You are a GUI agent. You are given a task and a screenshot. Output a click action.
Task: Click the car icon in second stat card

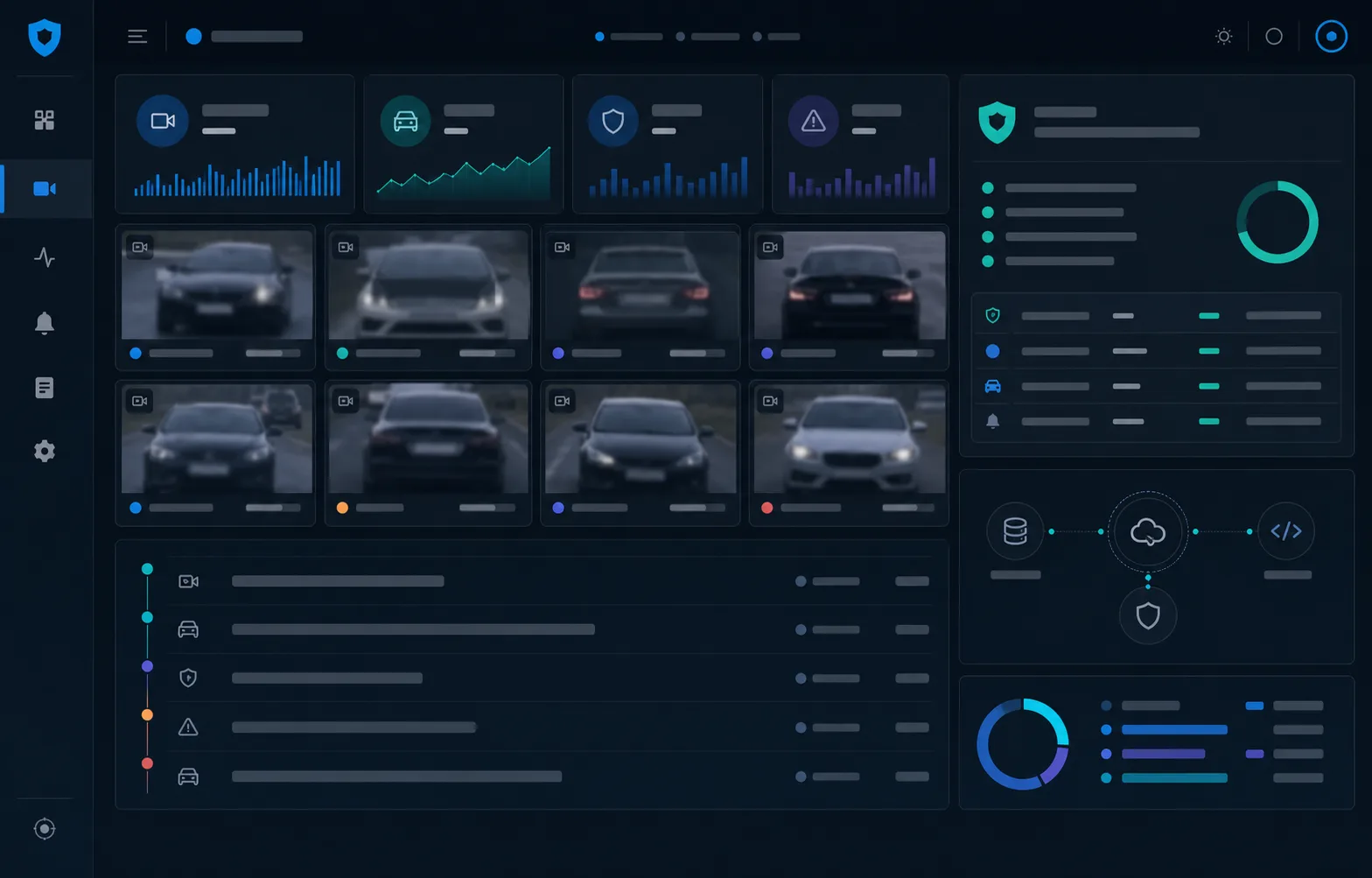point(405,121)
